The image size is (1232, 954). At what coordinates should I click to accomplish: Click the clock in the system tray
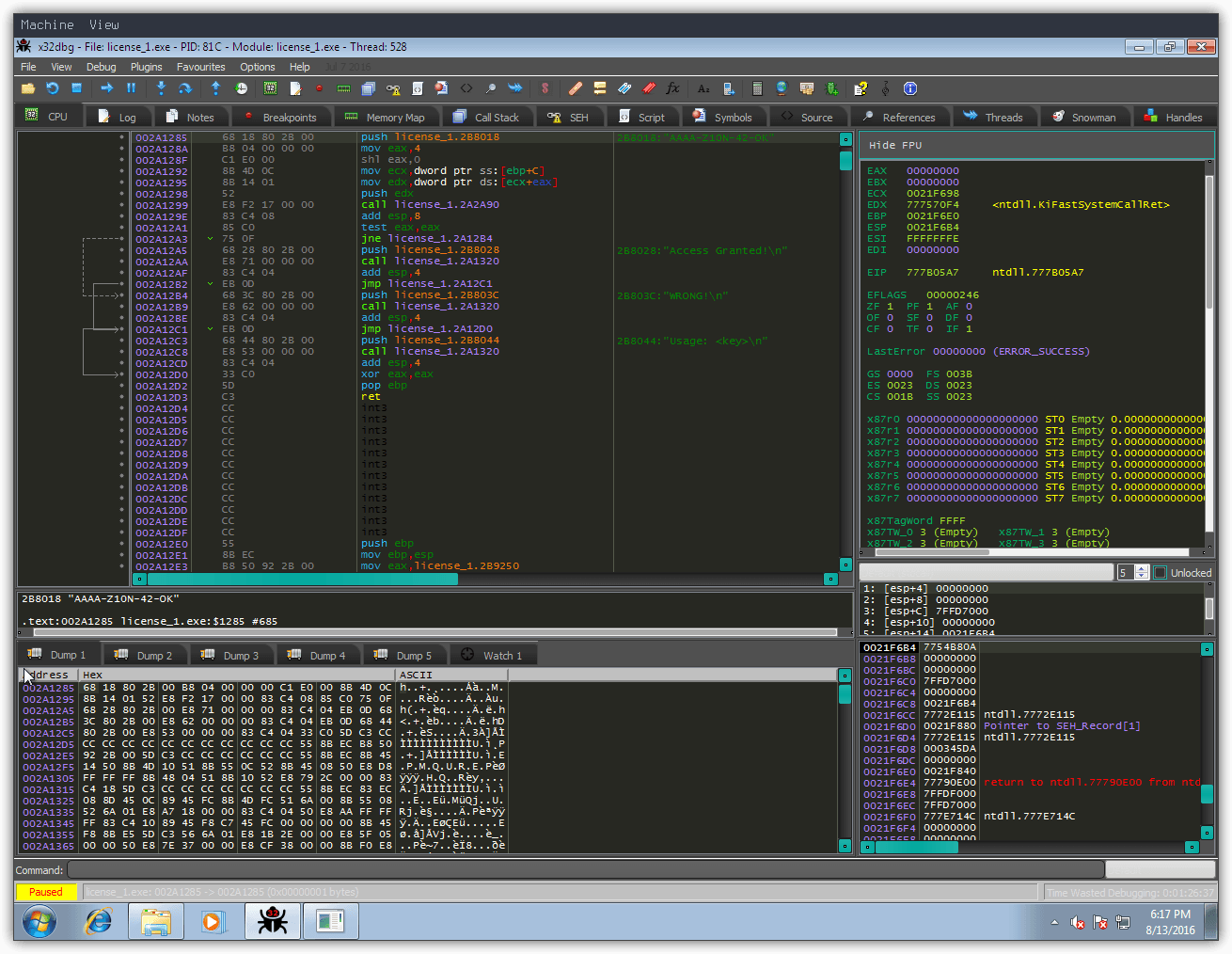1170,922
